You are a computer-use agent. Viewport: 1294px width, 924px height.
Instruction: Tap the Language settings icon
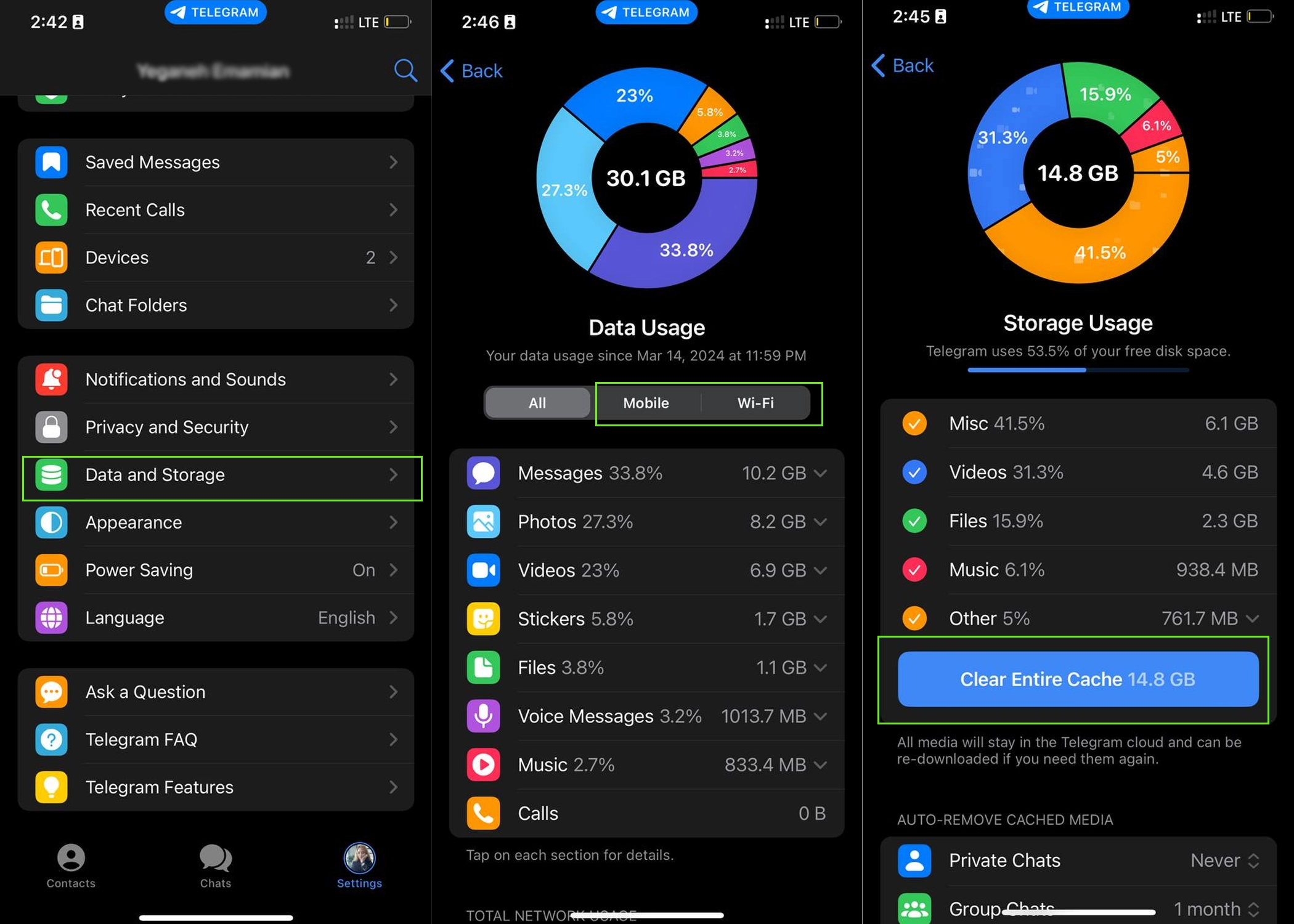coord(51,618)
